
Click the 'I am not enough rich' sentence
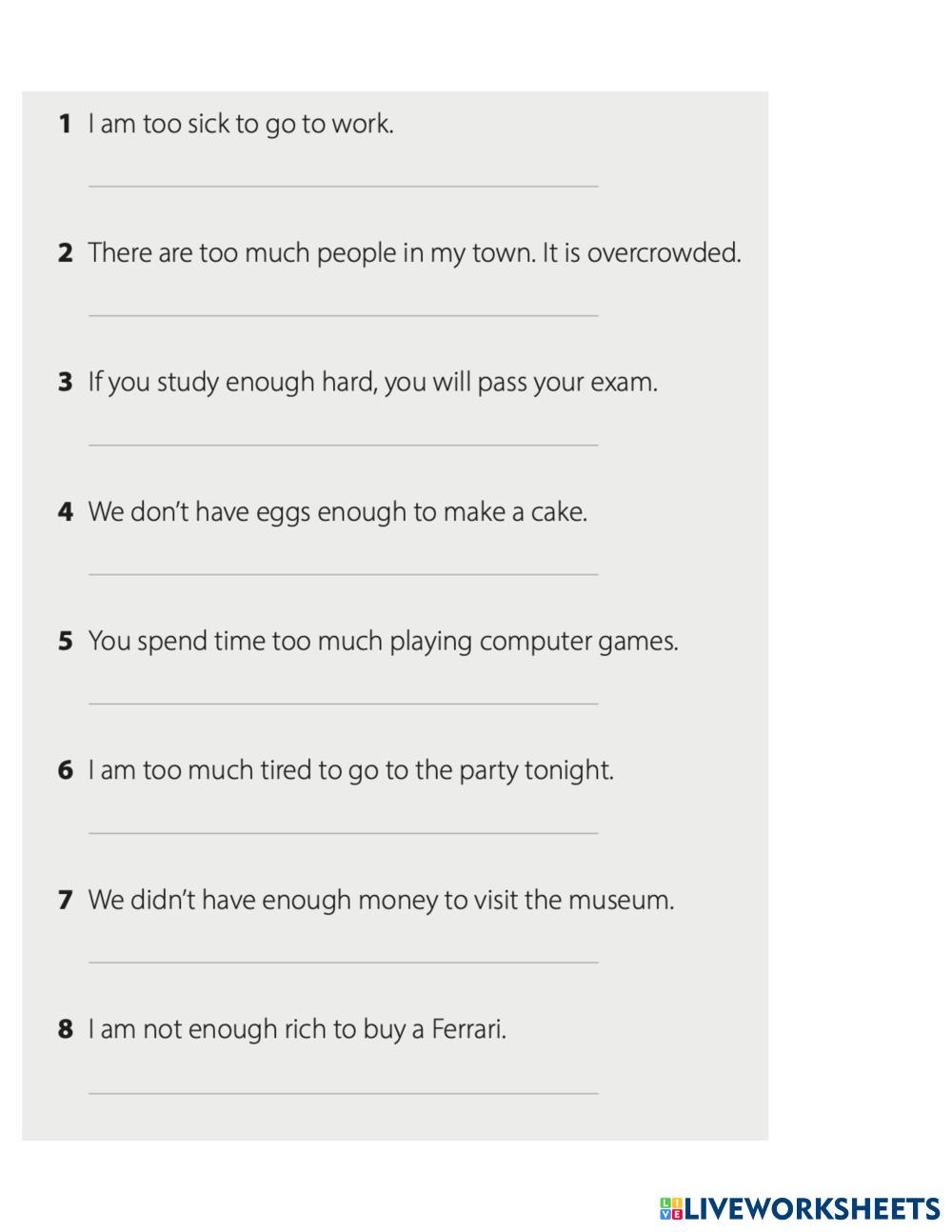coord(297,1029)
